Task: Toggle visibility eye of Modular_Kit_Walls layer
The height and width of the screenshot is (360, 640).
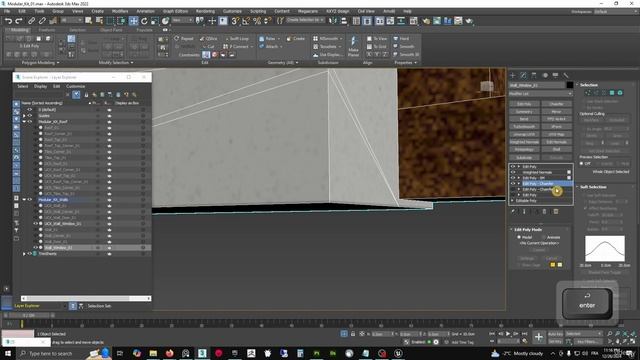Action: 29,200
